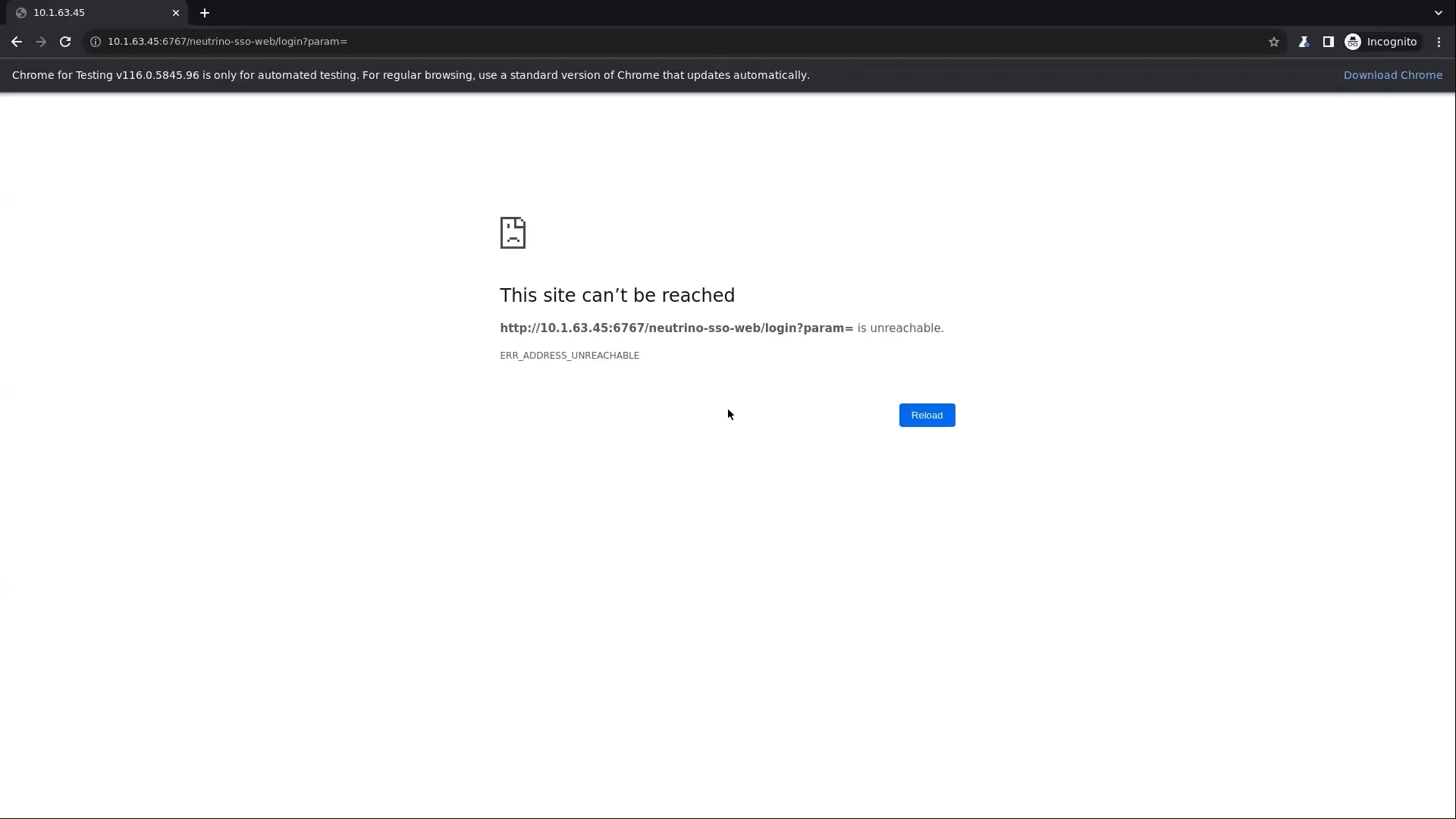Close the 10.1.63.45 tab
This screenshot has height=819, width=1456.
click(x=176, y=13)
